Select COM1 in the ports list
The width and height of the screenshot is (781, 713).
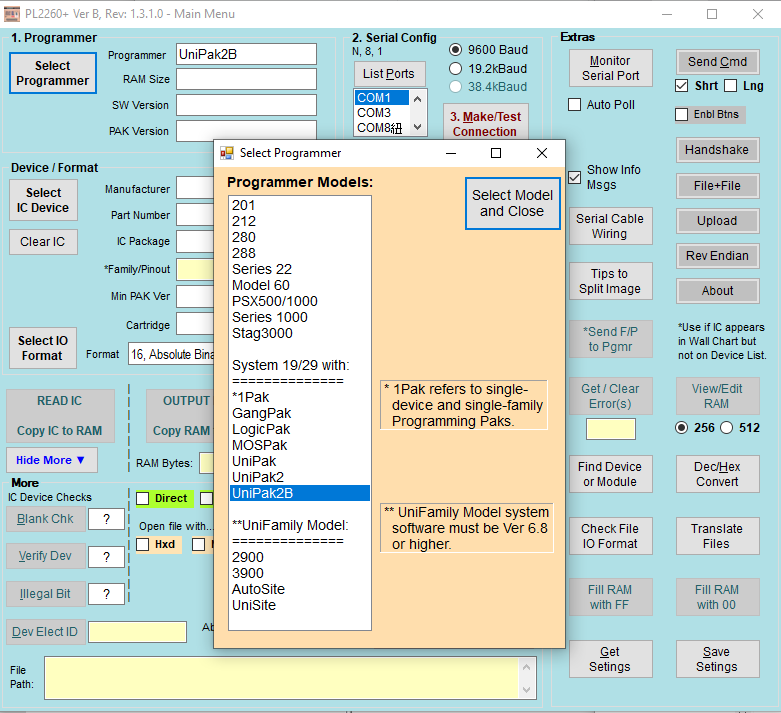[x=382, y=98]
